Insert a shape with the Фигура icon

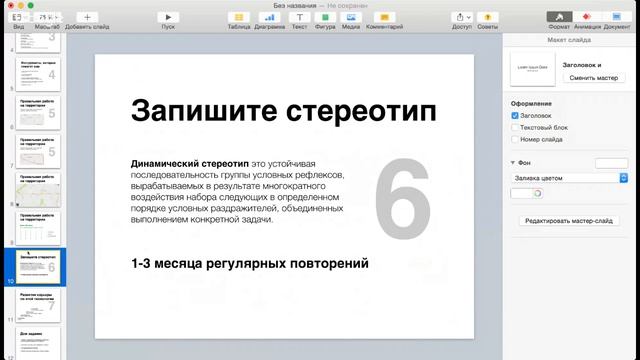325,17
